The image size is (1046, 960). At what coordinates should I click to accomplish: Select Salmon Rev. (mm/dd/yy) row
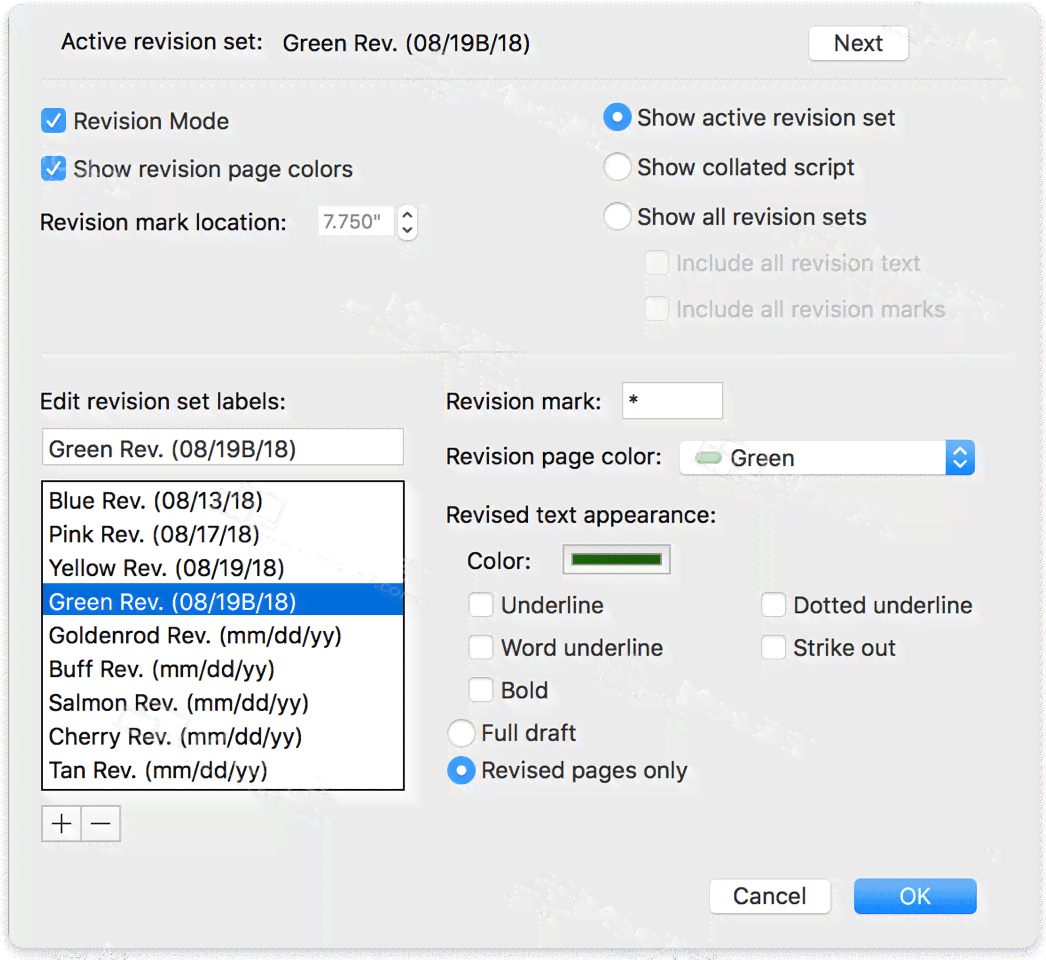pos(223,702)
